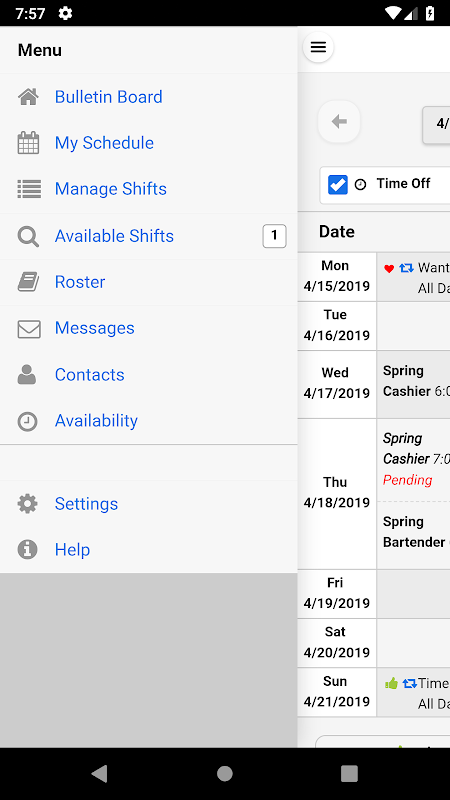The height and width of the screenshot is (800, 450).
Task: Uncheck the Time Off checkbox
Action: point(338,184)
